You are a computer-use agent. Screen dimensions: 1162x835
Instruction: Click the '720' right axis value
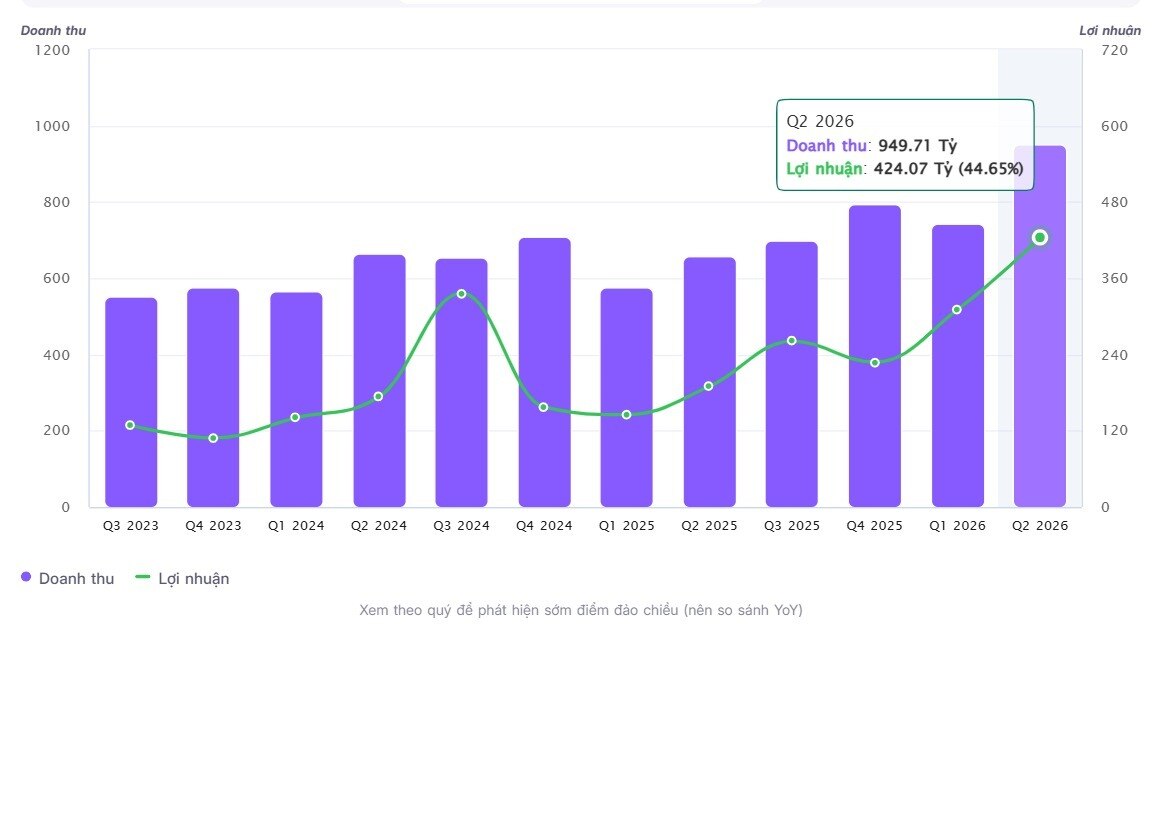coord(1115,50)
